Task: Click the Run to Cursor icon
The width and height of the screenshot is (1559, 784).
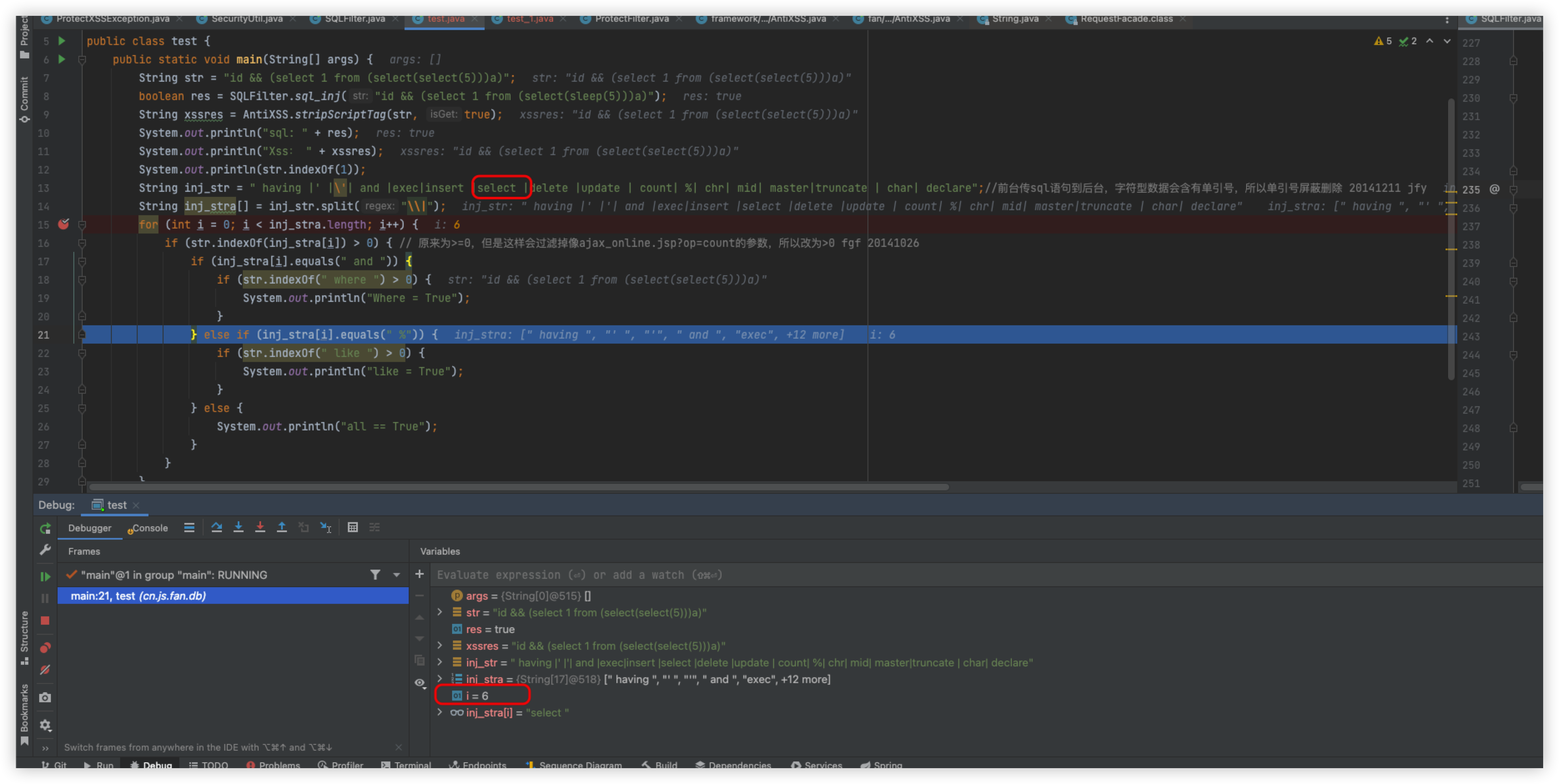Action: pos(326,527)
